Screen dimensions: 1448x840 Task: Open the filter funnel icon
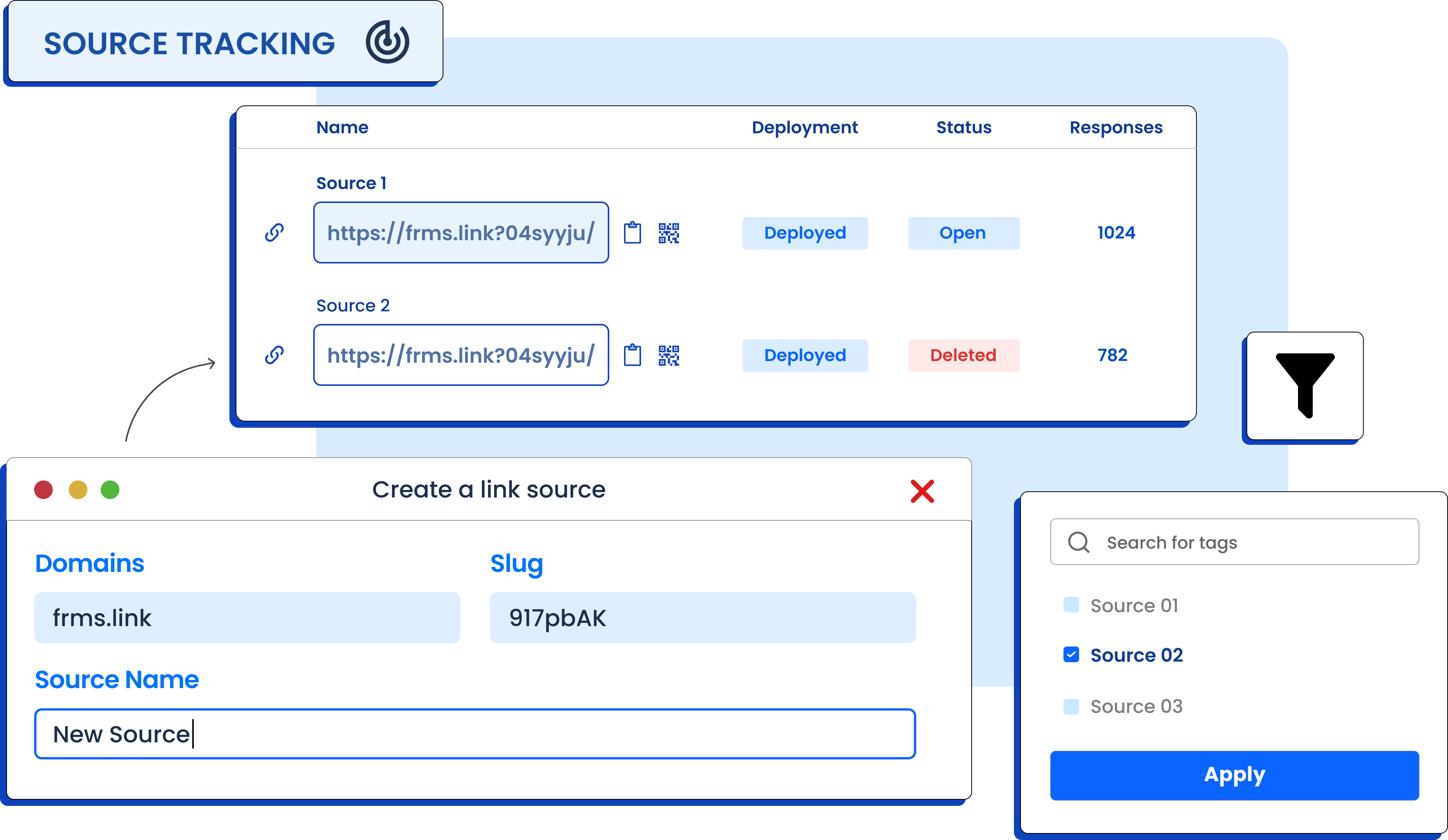click(x=1305, y=386)
